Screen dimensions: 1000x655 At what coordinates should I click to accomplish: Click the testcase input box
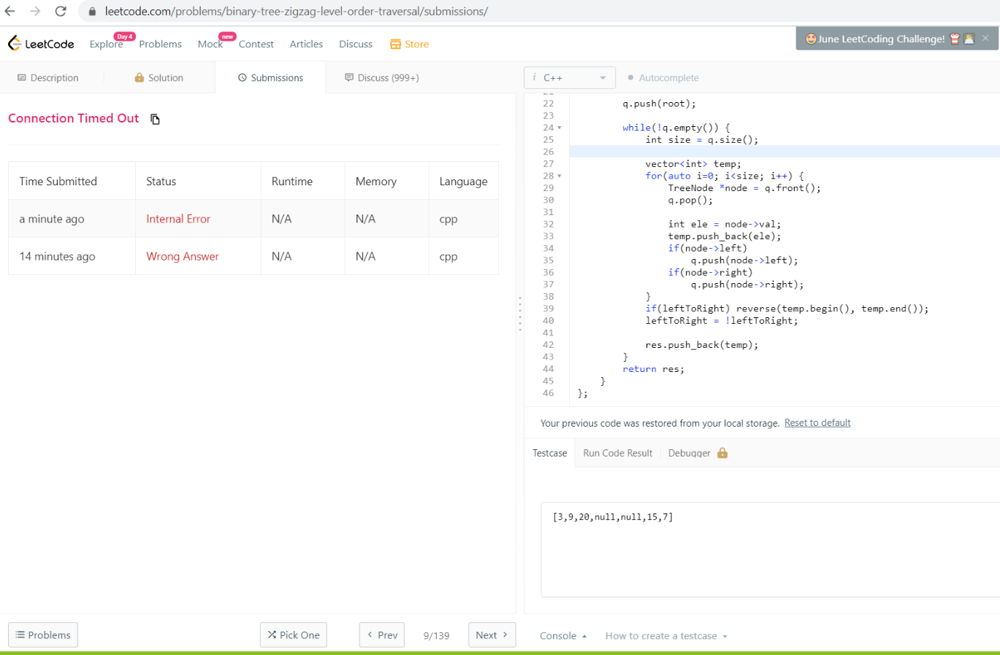(770, 550)
